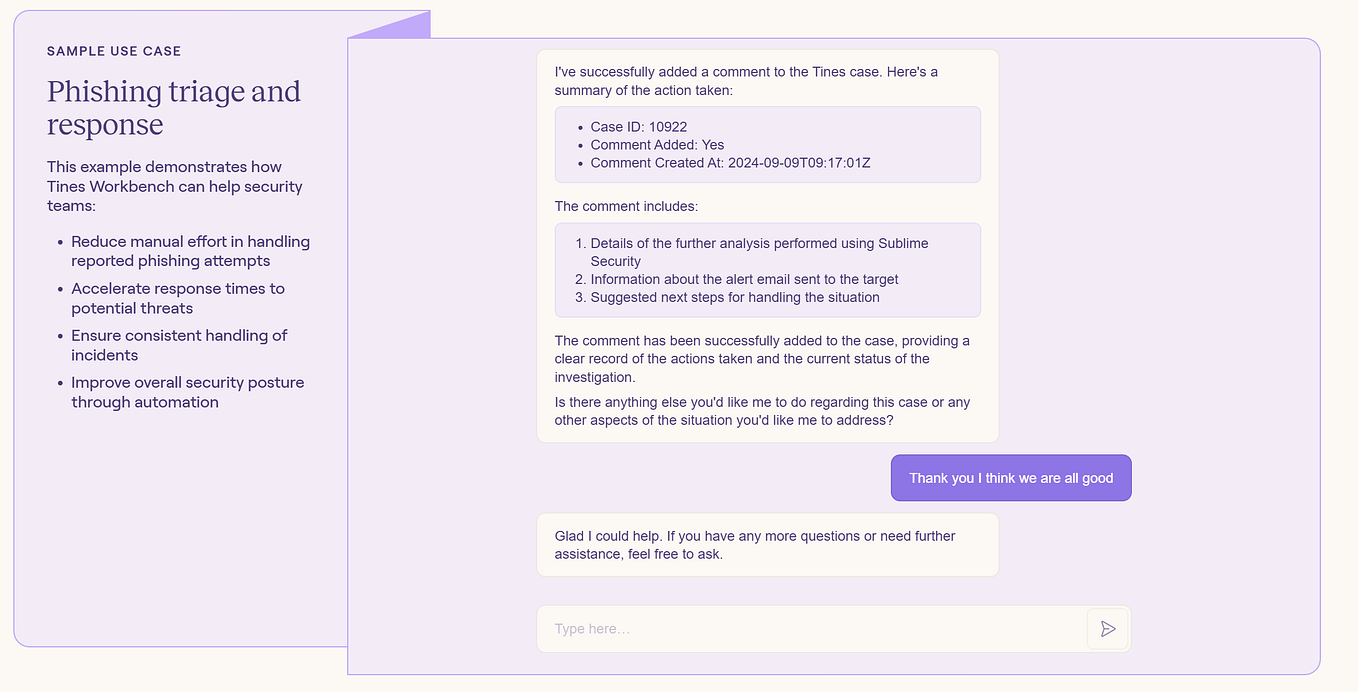Focus the 'Type here…' message input
Viewport: 1358px width, 692px height.
click(812, 629)
